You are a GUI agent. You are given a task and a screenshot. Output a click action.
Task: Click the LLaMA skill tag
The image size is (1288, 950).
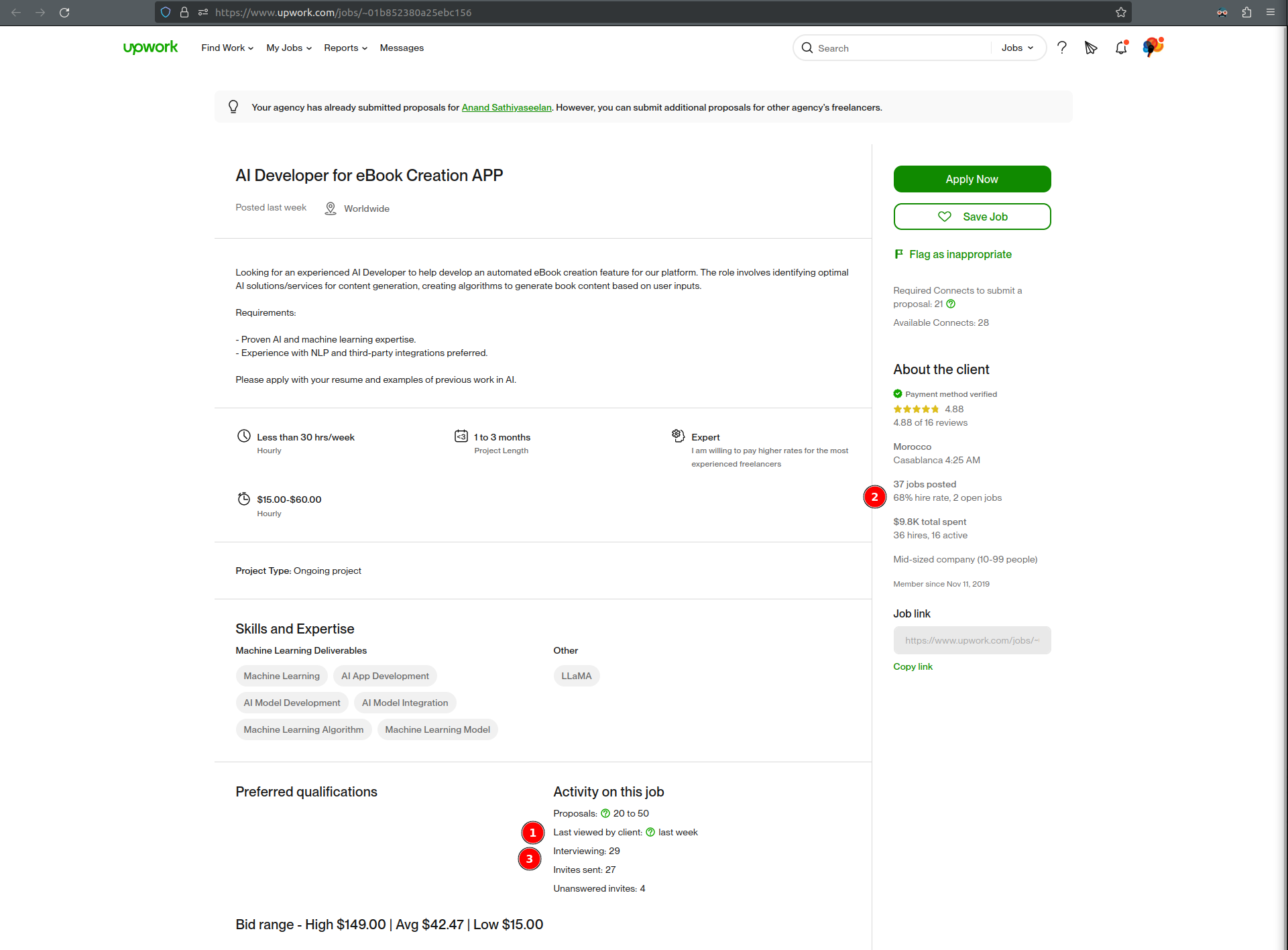coord(577,676)
